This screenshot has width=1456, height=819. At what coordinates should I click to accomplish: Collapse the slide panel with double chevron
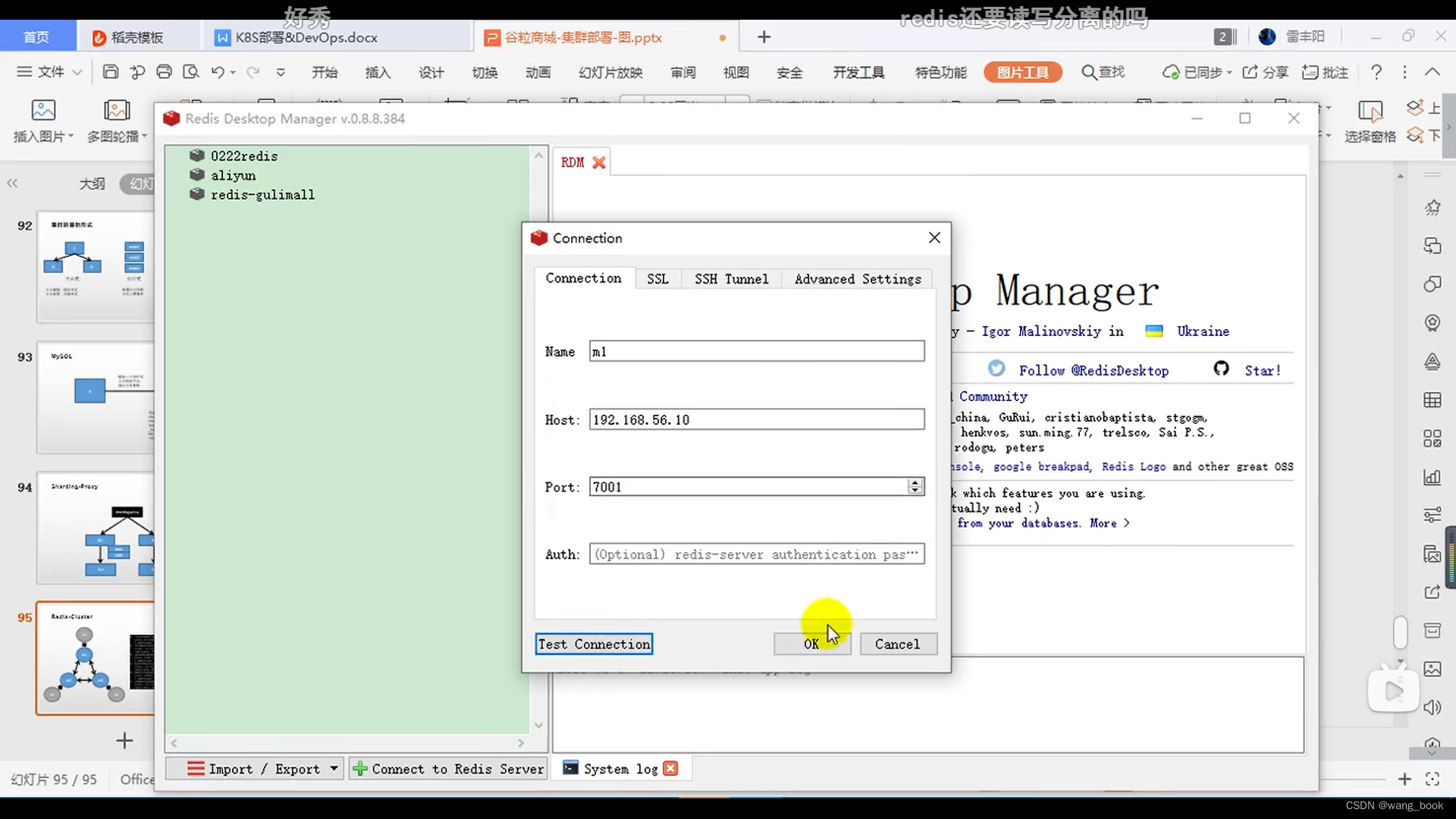pos(12,184)
